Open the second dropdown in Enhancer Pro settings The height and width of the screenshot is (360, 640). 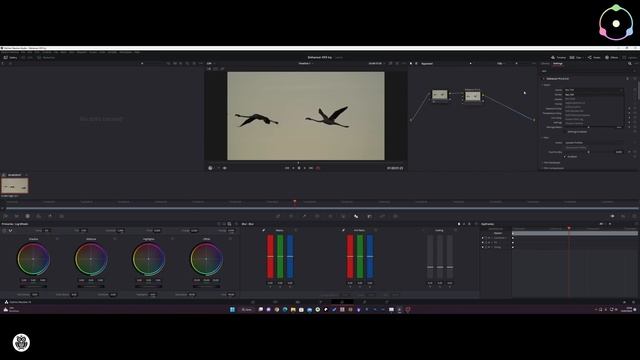593,95
